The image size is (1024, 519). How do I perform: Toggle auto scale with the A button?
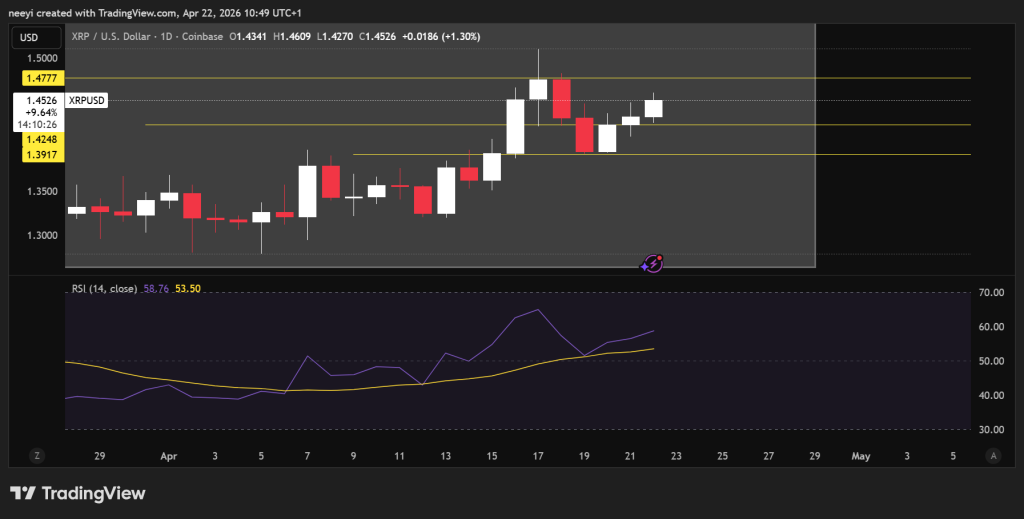point(992,455)
